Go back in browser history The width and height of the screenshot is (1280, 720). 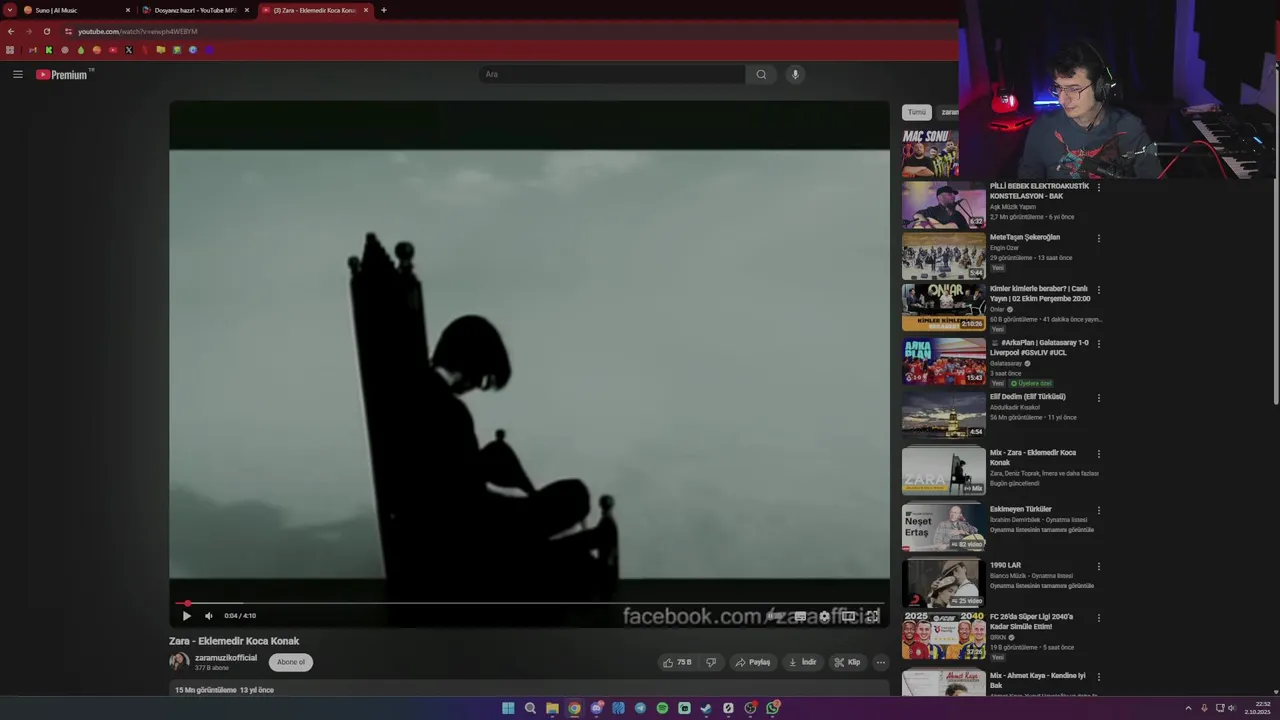pyautogui.click(x=11, y=31)
